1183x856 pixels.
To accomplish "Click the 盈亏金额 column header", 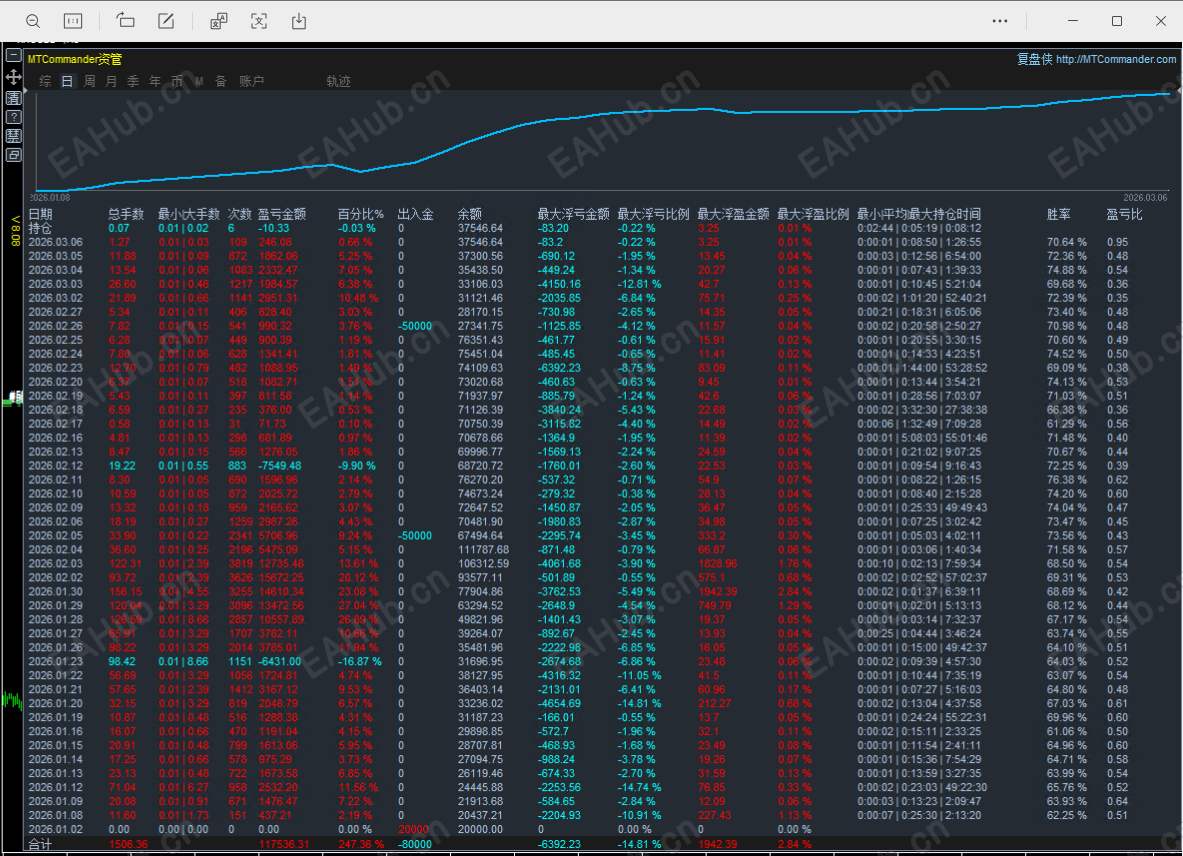I will [x=282, y=214].
